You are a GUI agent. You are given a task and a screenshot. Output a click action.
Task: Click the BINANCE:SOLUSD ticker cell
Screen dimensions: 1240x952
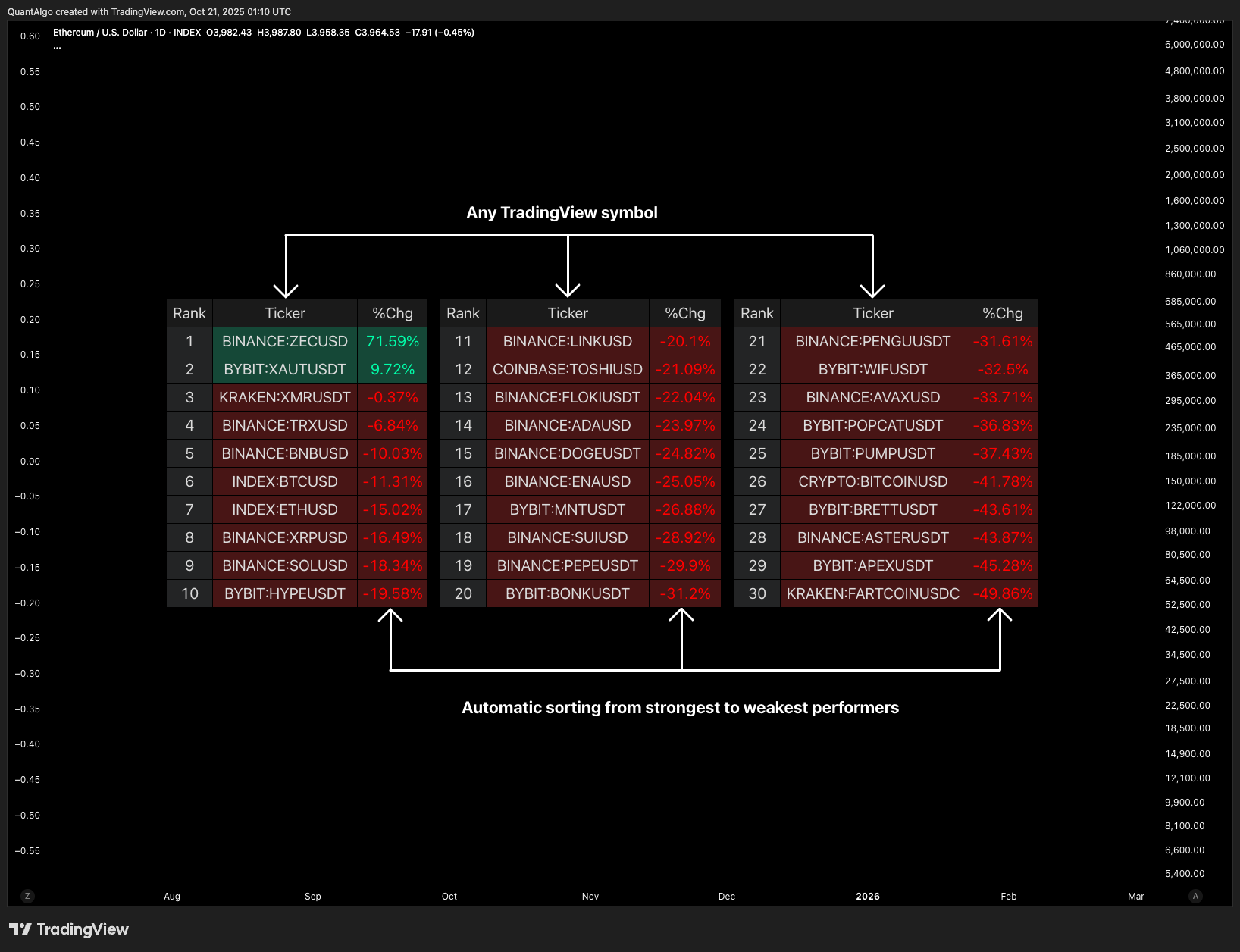pyautogui.click(x=285, y=565)
